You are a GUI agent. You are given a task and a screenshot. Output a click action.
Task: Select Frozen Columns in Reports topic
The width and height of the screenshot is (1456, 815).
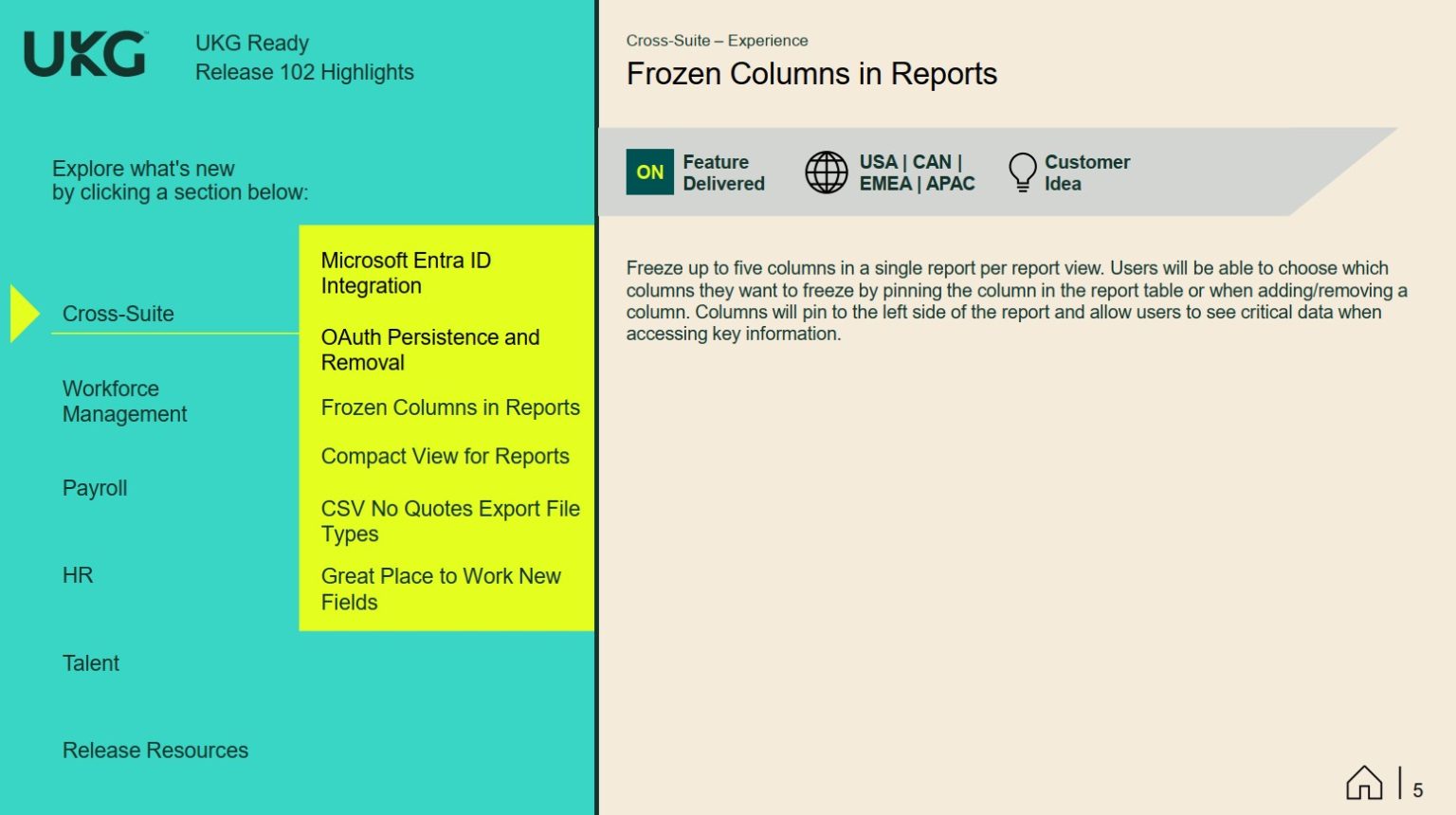tap(450, 407)
